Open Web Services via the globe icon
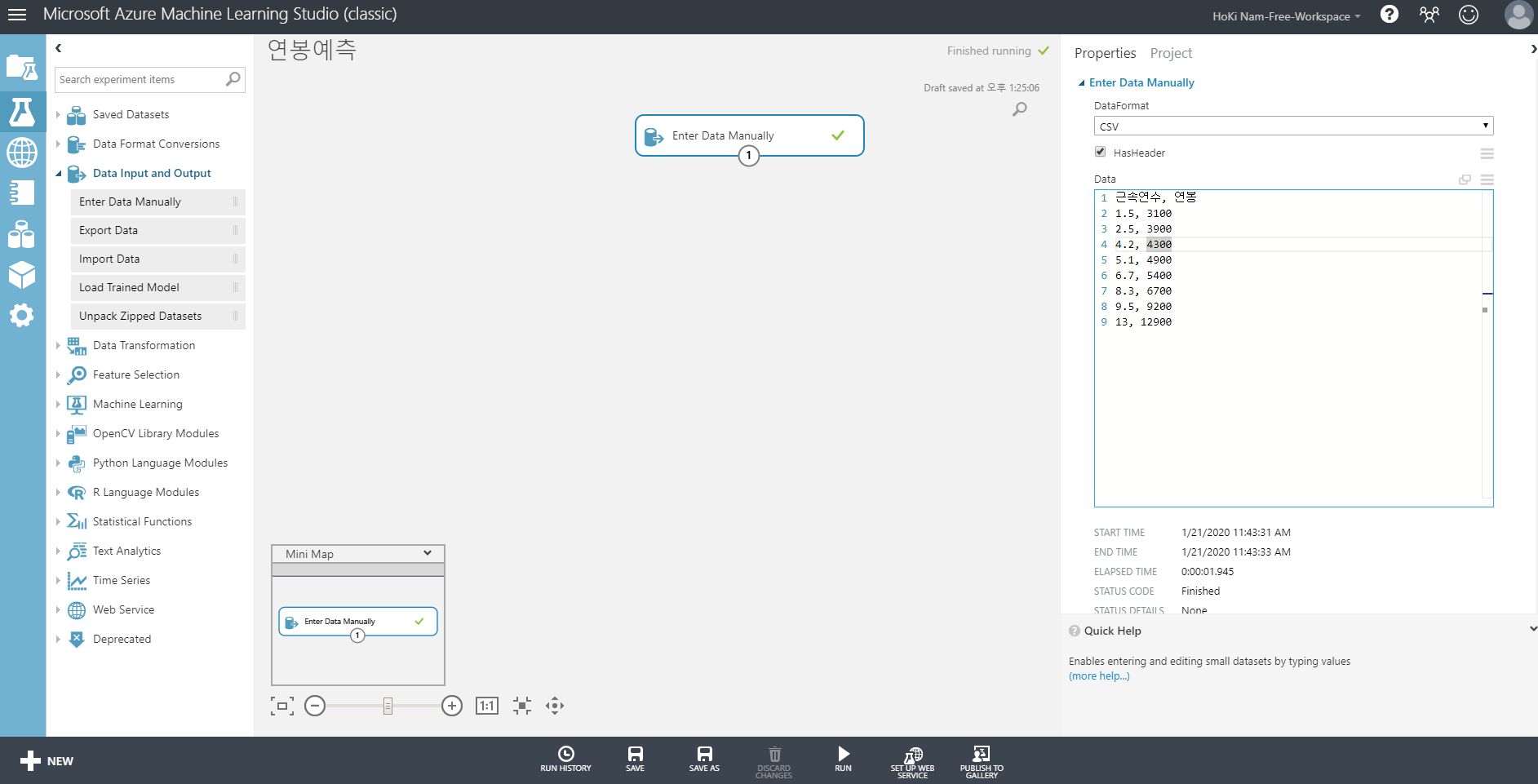Screen dimensions: 1538x784 (x=23, y=153)
